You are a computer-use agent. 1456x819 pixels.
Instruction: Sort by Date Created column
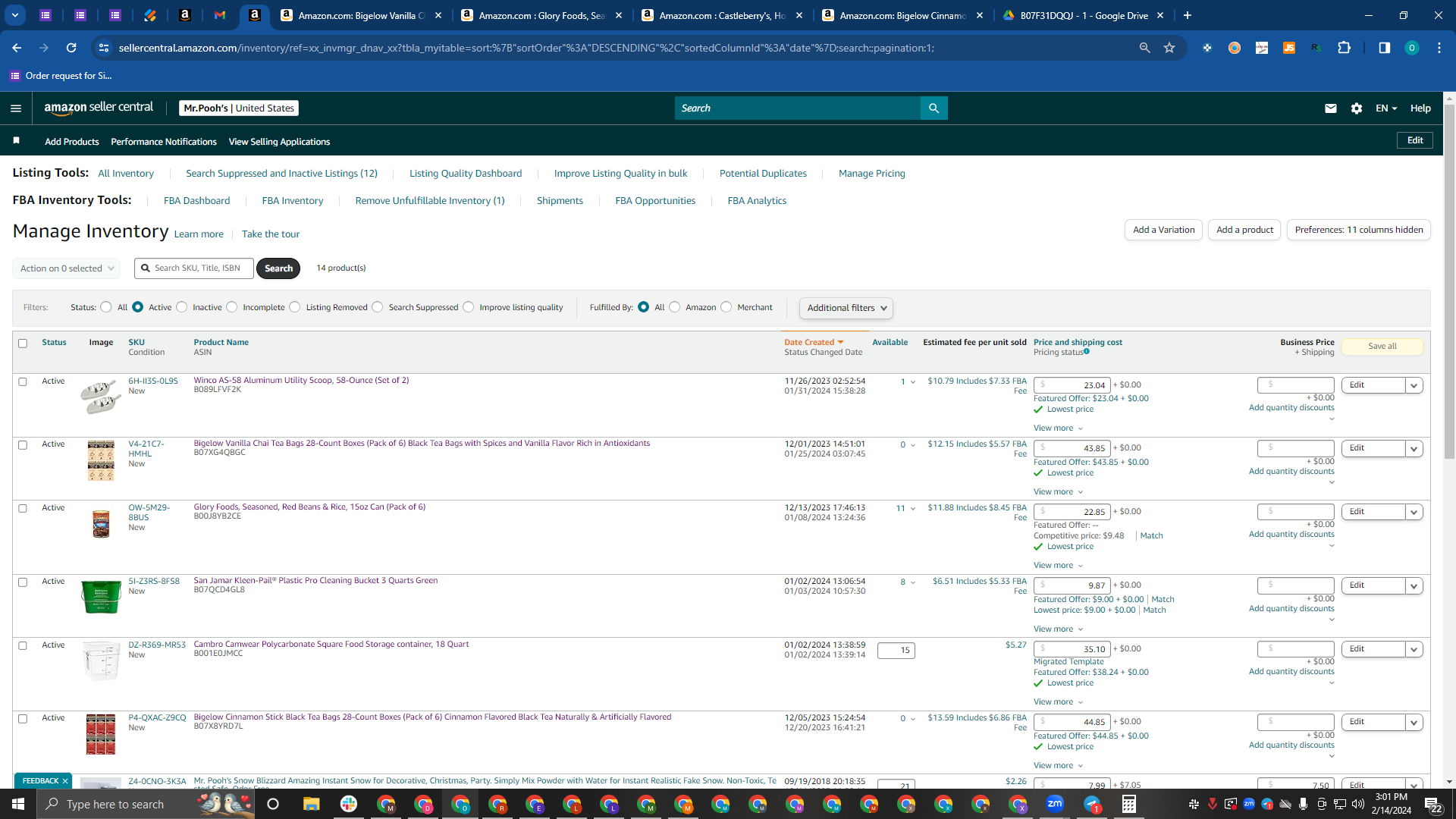[814, 343]
